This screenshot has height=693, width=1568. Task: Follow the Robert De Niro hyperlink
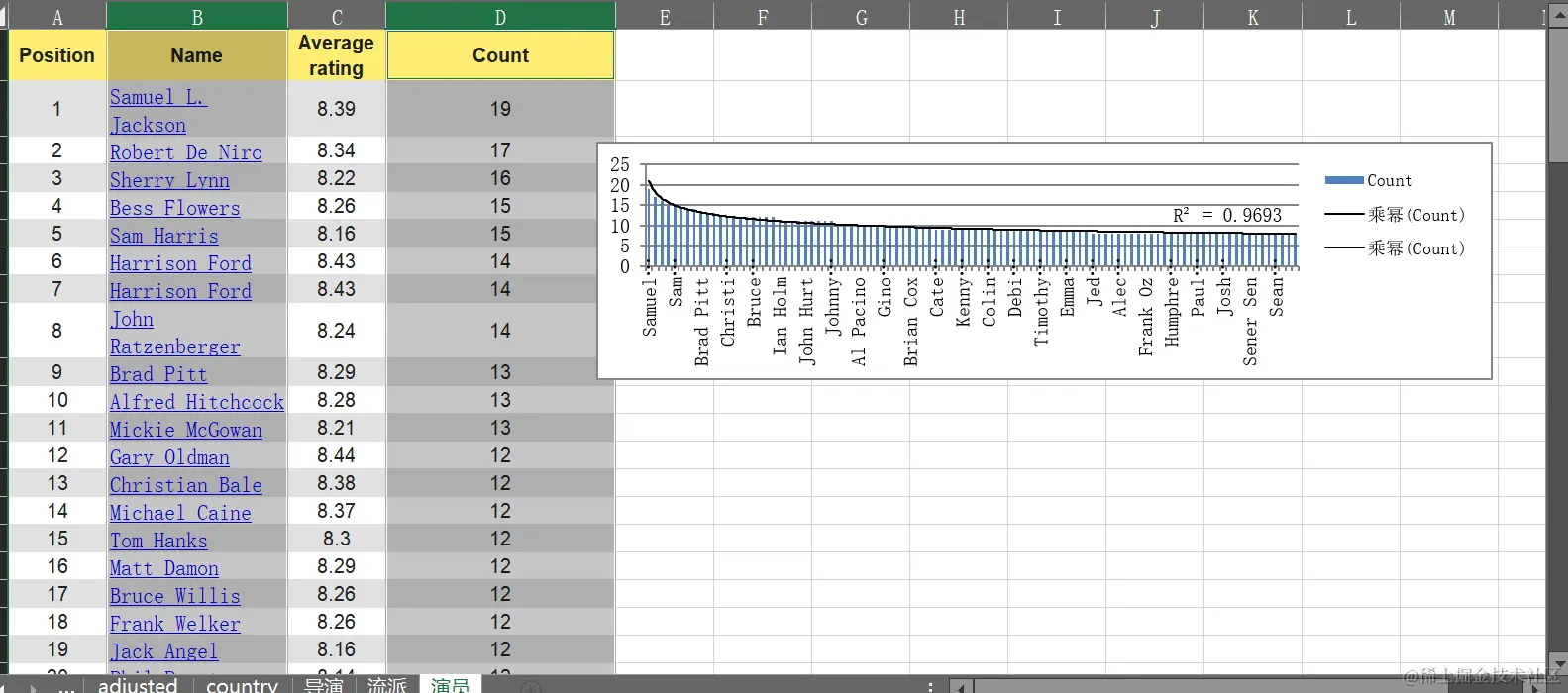click(186, 152)
